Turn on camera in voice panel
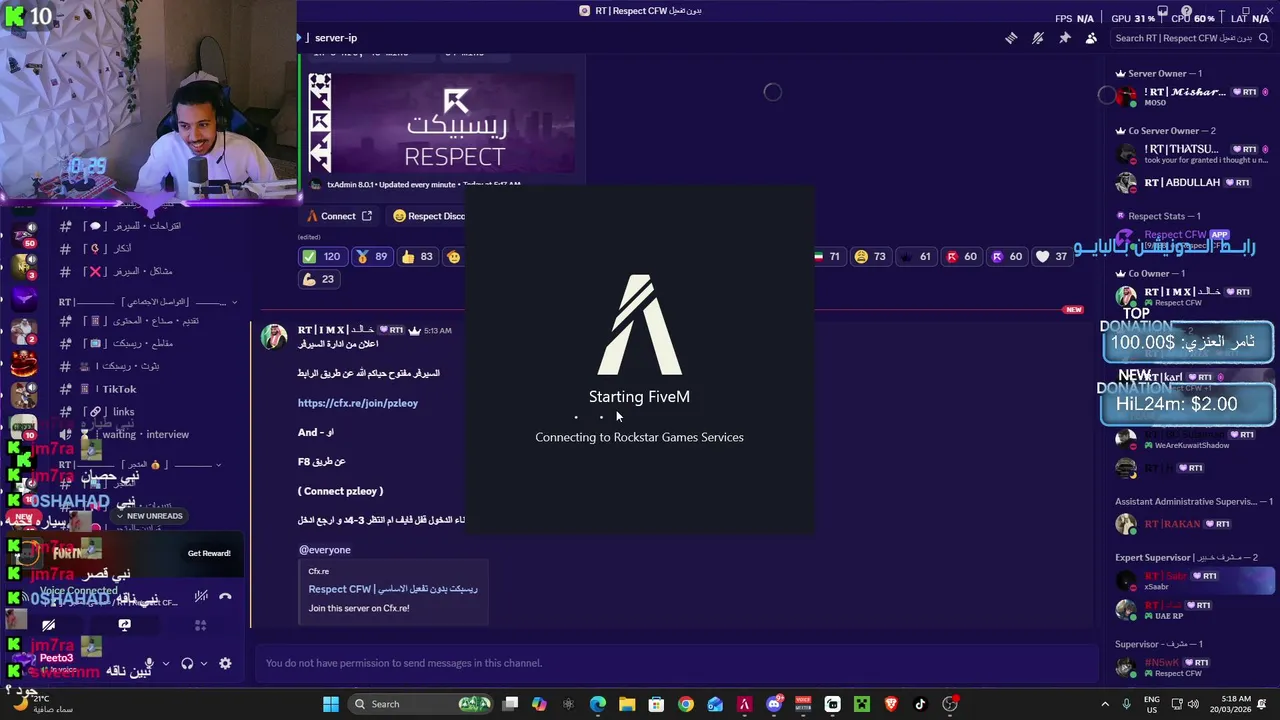This screenshot has height=720, width=1280. point(48,625)
